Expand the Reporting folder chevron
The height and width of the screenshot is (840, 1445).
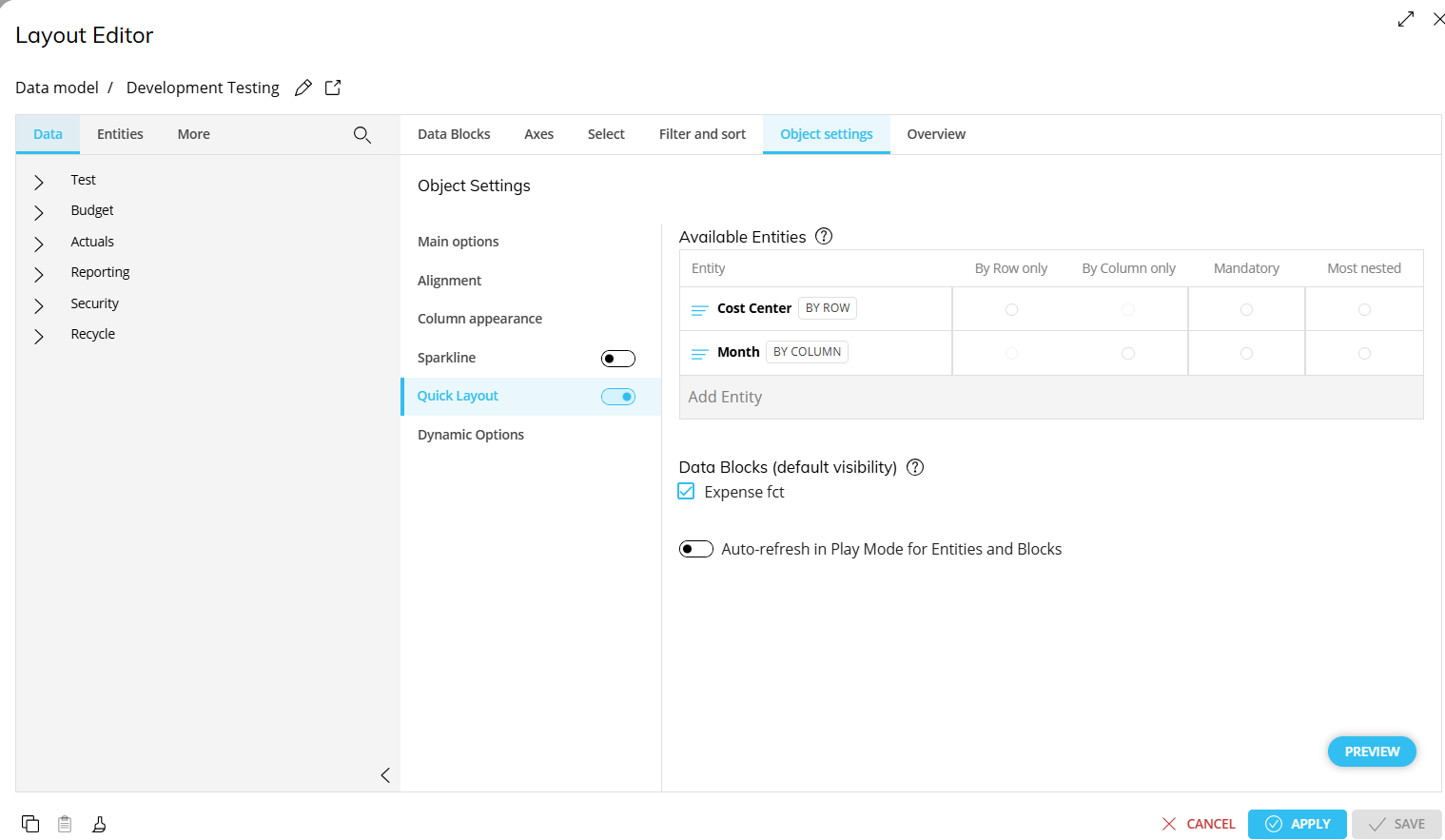39,274
